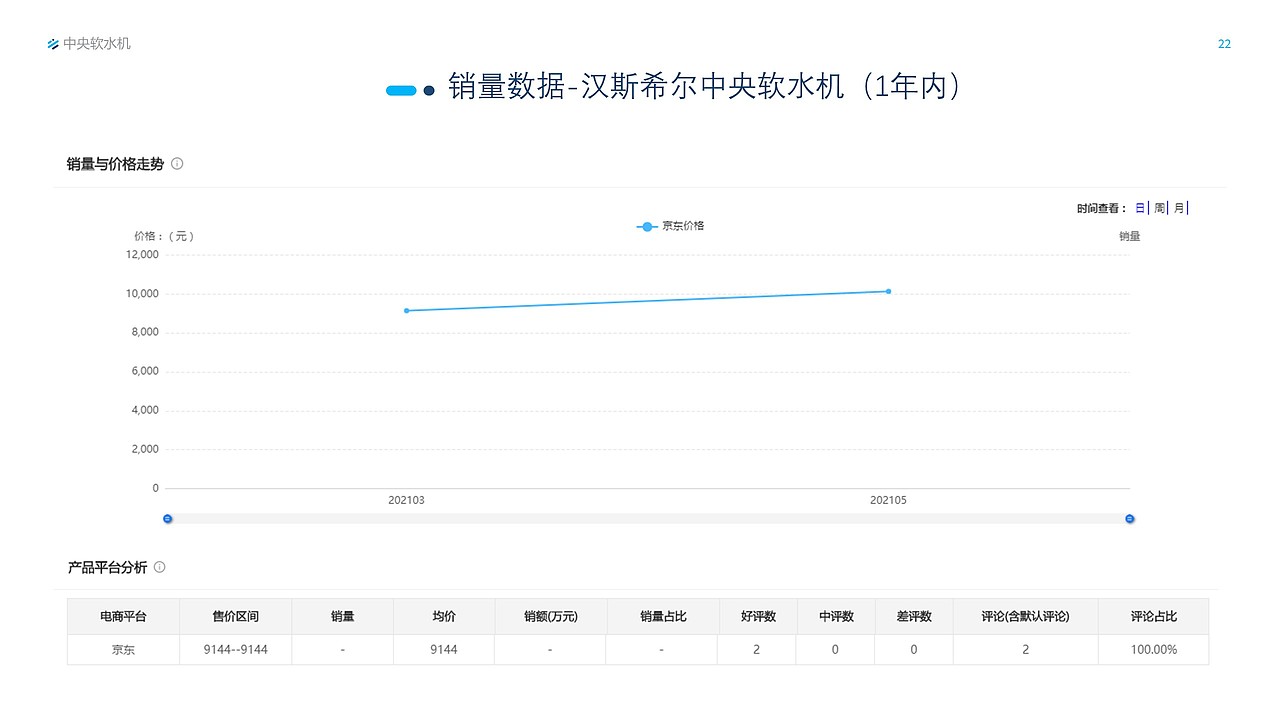The width and height of the screenshot is (1280, 720).
Task: Click the 电商平台 column header
Action: click(x=124, y=616)
